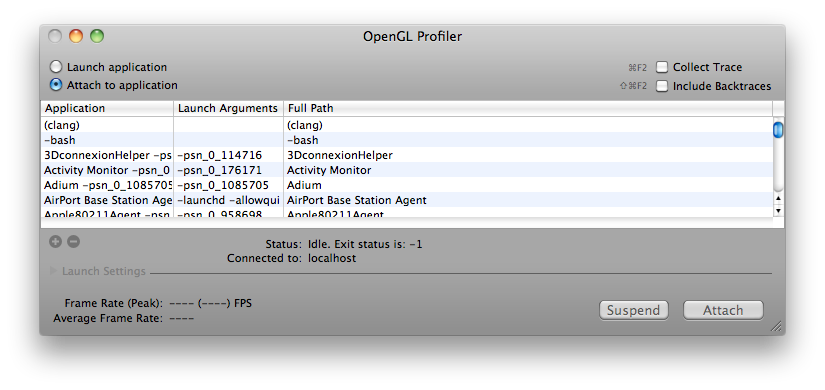Click the Full Path column header
This screenshot has height=390, width=825.
(x=528, y=108)
